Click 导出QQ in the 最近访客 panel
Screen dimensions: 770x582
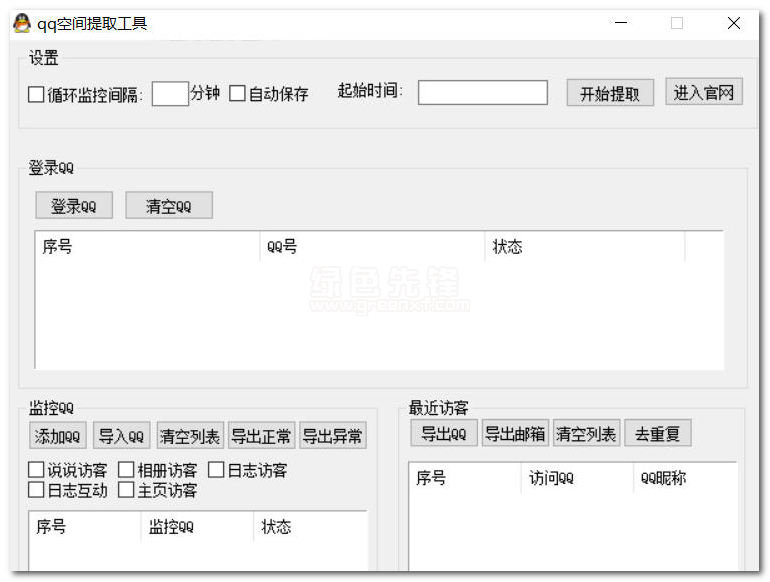444,433
